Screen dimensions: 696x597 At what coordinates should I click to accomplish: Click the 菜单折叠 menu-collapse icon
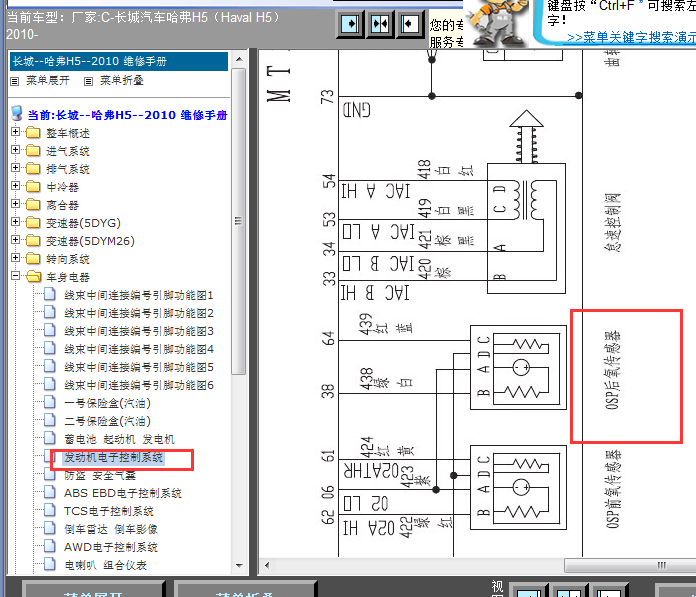[x=88, y=81]
